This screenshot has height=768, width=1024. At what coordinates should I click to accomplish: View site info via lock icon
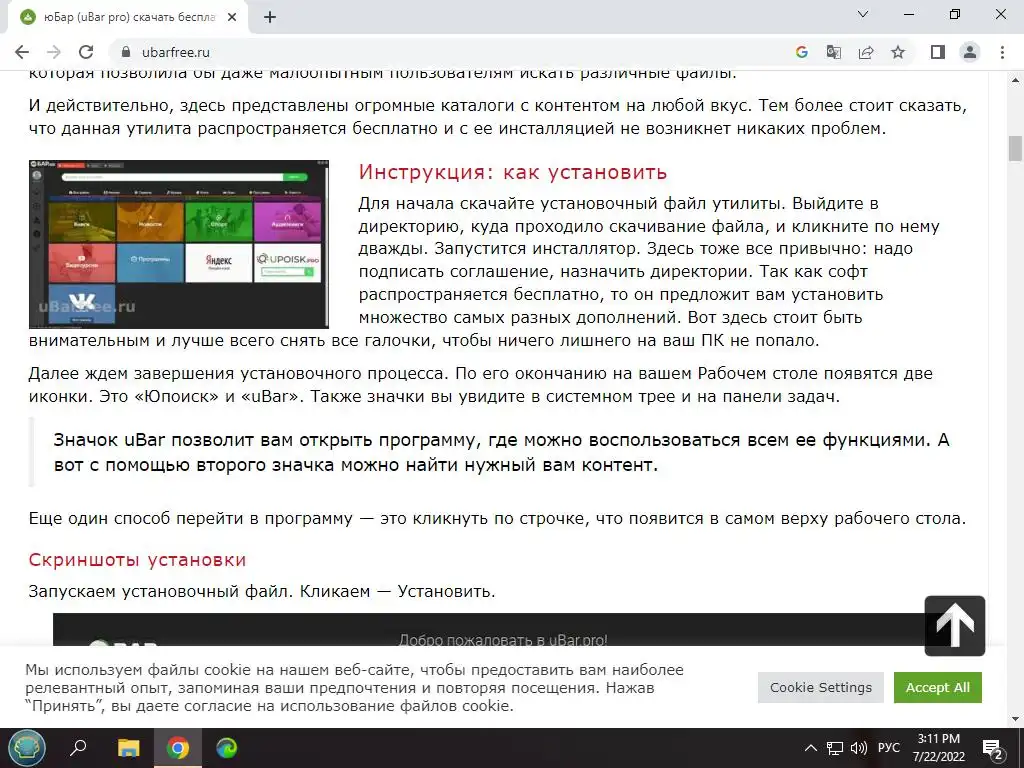pyautogui.click(x=126, y=52)
